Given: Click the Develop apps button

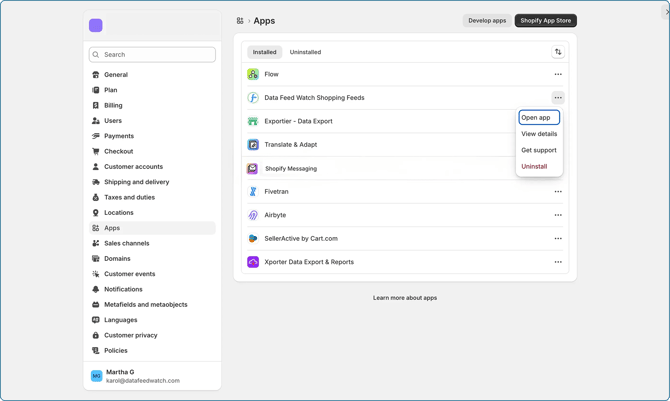Looking at the screenshot, I should click(487, 21).
